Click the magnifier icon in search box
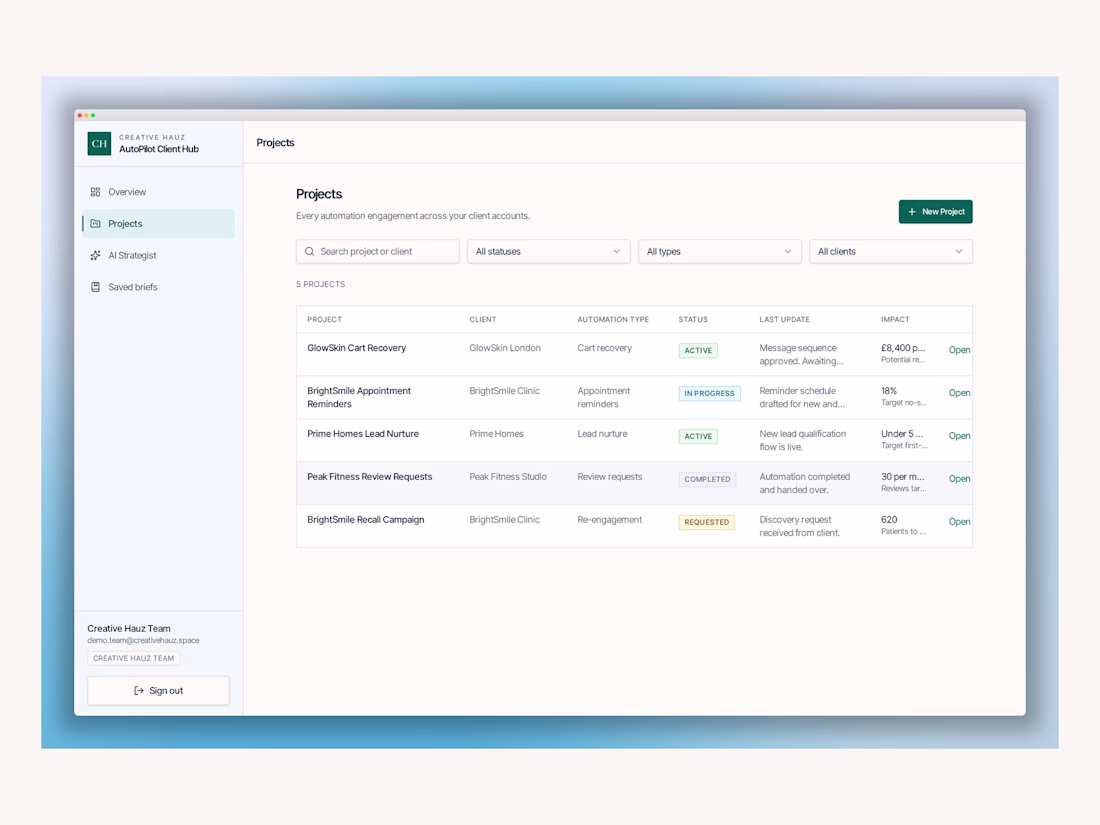 [x=309, y=251]
